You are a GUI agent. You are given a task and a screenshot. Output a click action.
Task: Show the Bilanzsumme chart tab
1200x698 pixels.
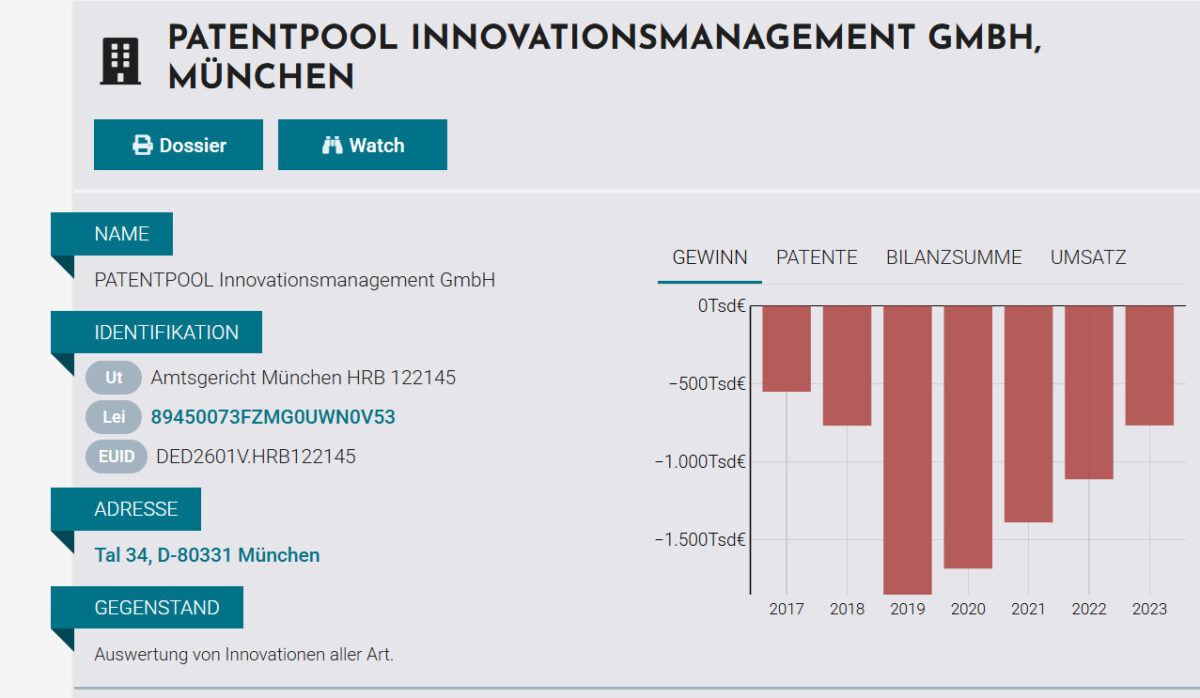tap(953, 257)
